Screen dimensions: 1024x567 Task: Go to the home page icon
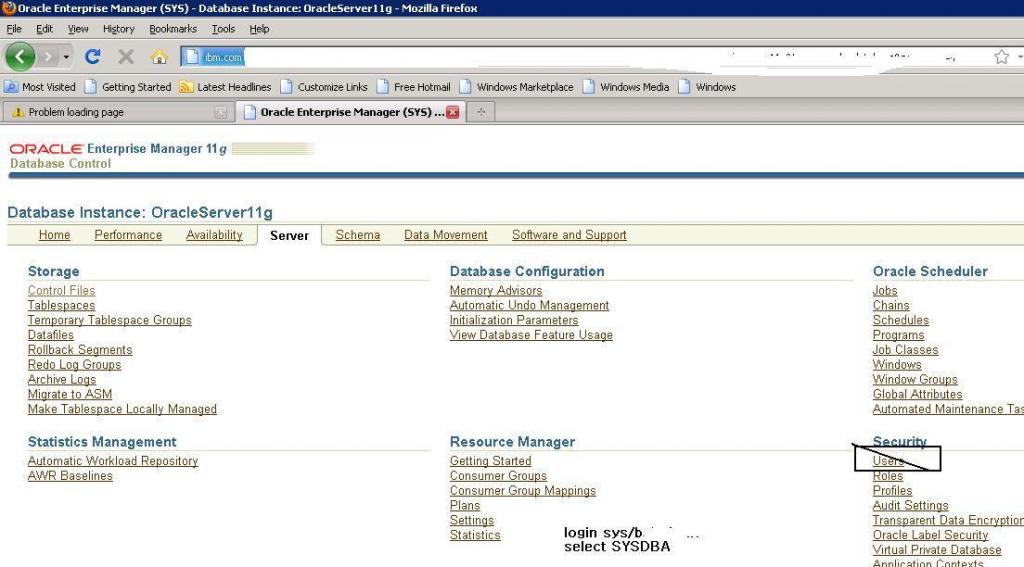159,57
